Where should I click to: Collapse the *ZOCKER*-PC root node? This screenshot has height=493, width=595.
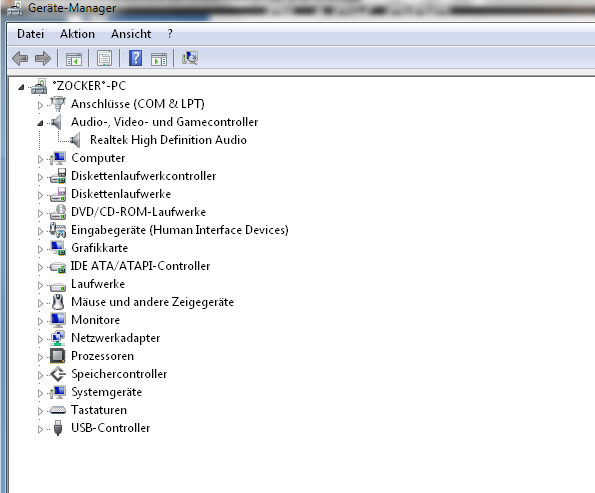pos(21,88)
